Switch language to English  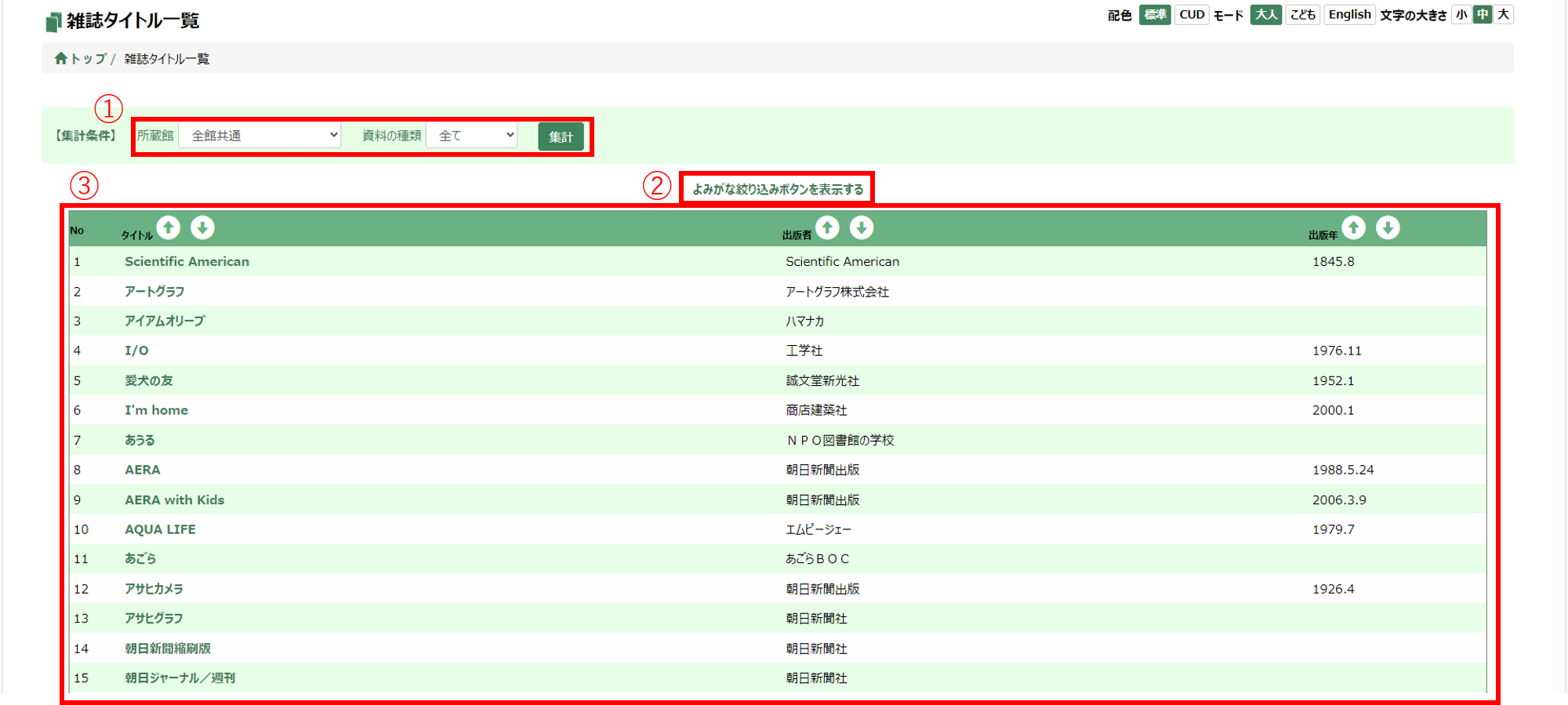click(x=1349, y=15)
